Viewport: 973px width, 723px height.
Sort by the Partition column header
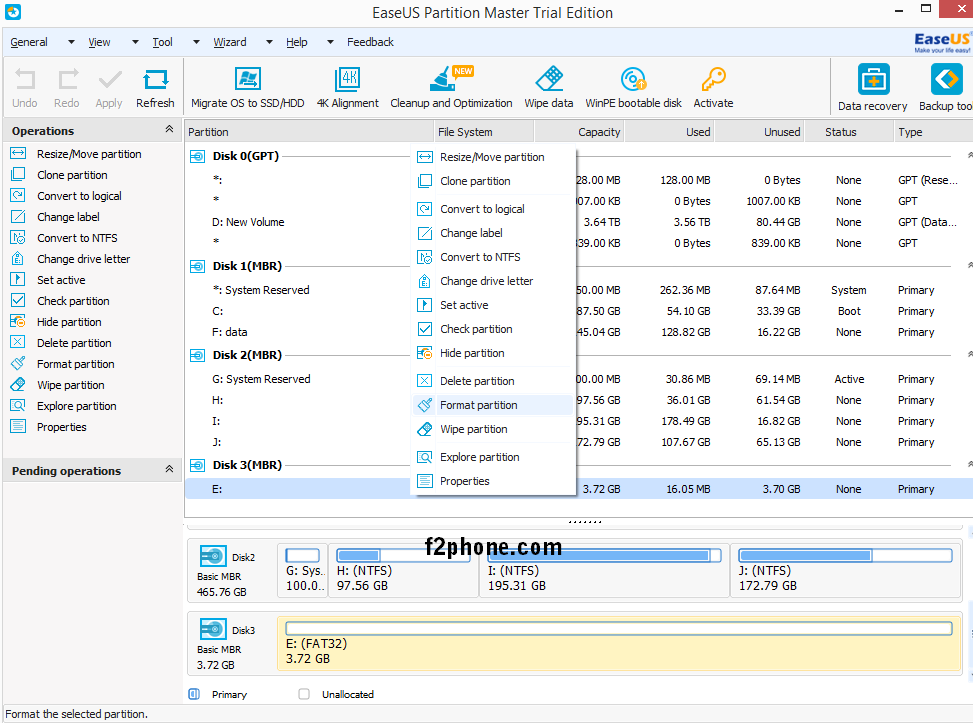(x=309, y=132)
